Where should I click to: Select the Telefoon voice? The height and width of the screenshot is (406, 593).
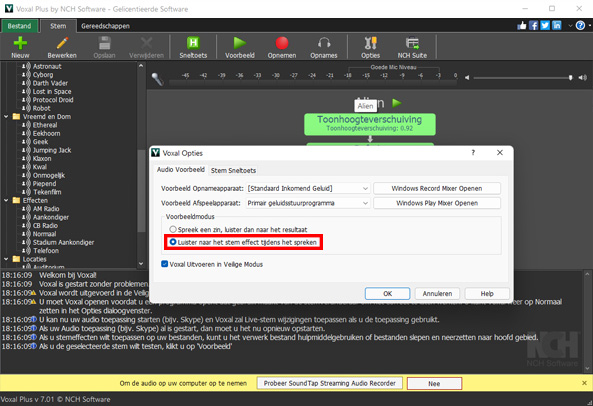tap(46, 250)
